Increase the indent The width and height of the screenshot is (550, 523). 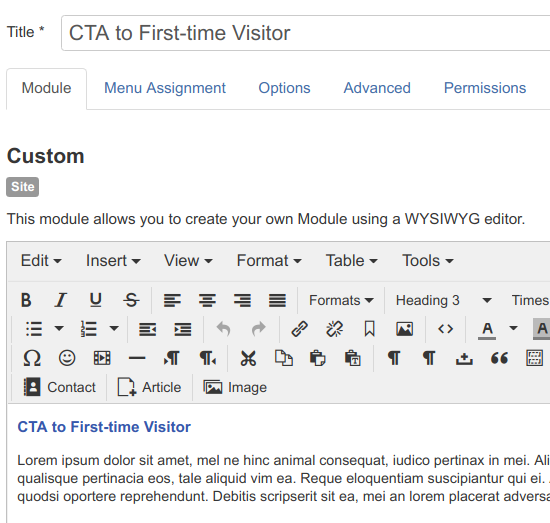pyautogui.click(x=183, y=329)
